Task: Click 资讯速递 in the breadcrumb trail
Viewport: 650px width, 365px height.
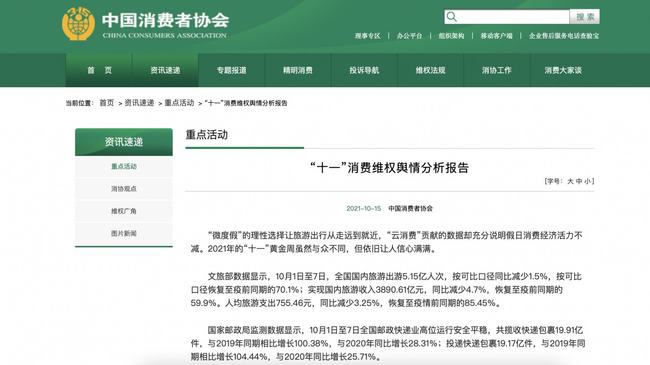Action: tap(139, 102)
